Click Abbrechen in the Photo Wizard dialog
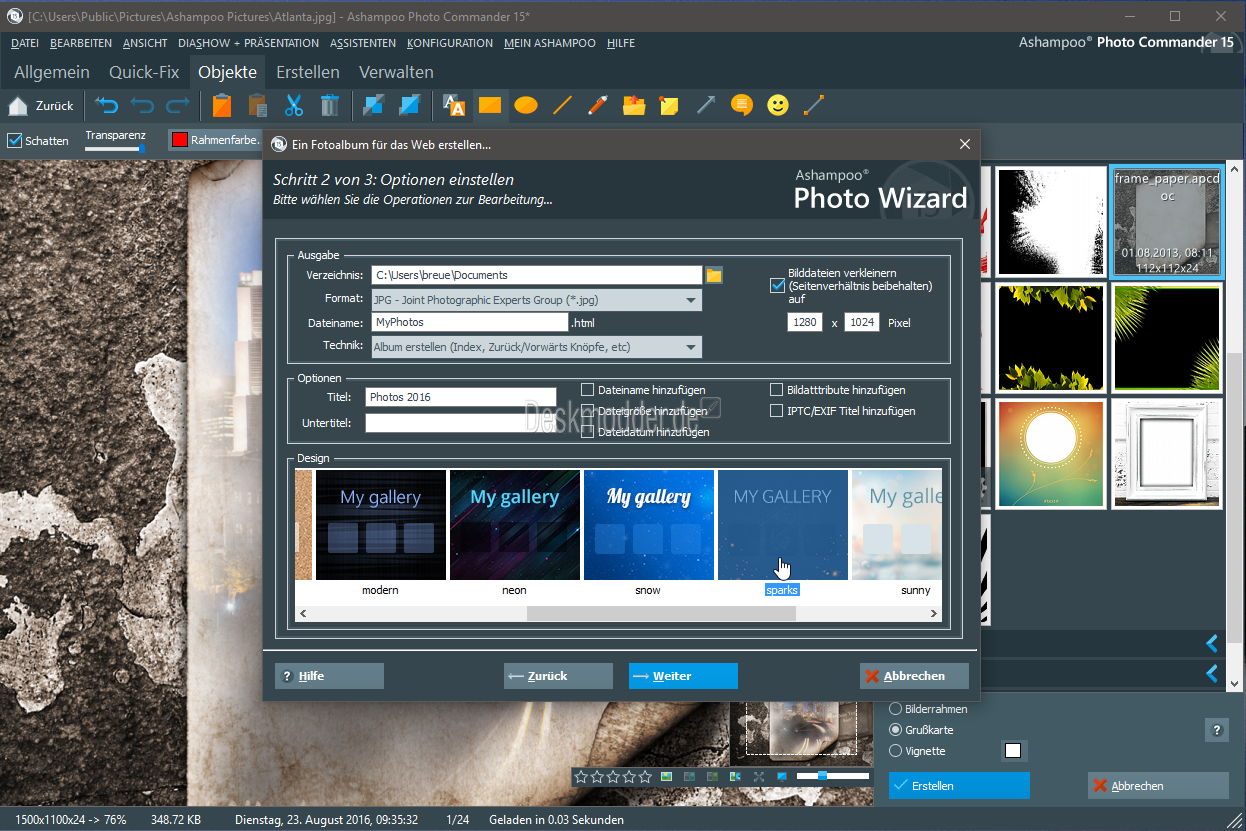 [x=914, y=676]
